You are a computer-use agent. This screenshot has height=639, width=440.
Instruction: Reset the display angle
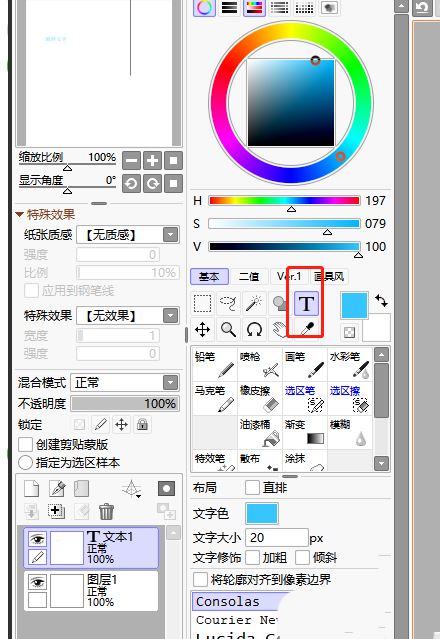[173, 184]
